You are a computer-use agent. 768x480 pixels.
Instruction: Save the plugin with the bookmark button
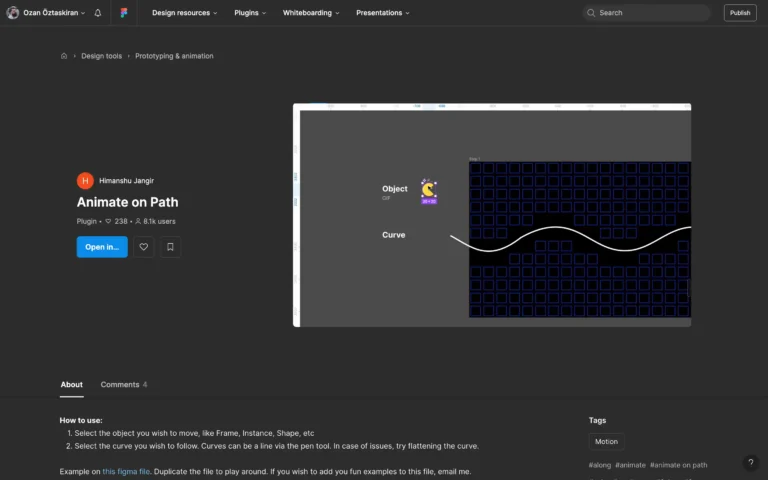[170, 247]
